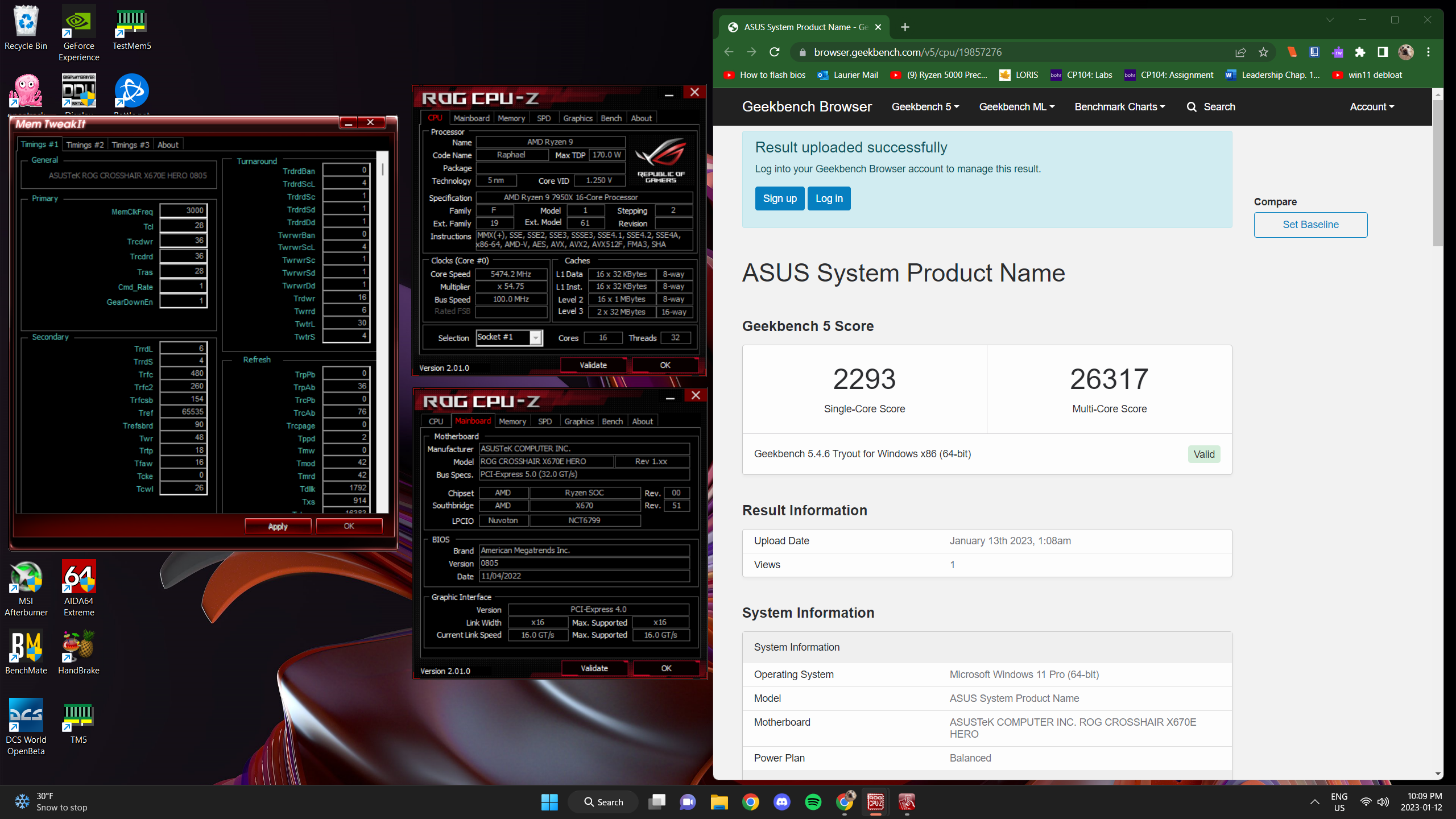The height and width of the screenshot is (819, 1456).
Task: Click the Search link in Geekbench navbar
Action: (1211, 107)
